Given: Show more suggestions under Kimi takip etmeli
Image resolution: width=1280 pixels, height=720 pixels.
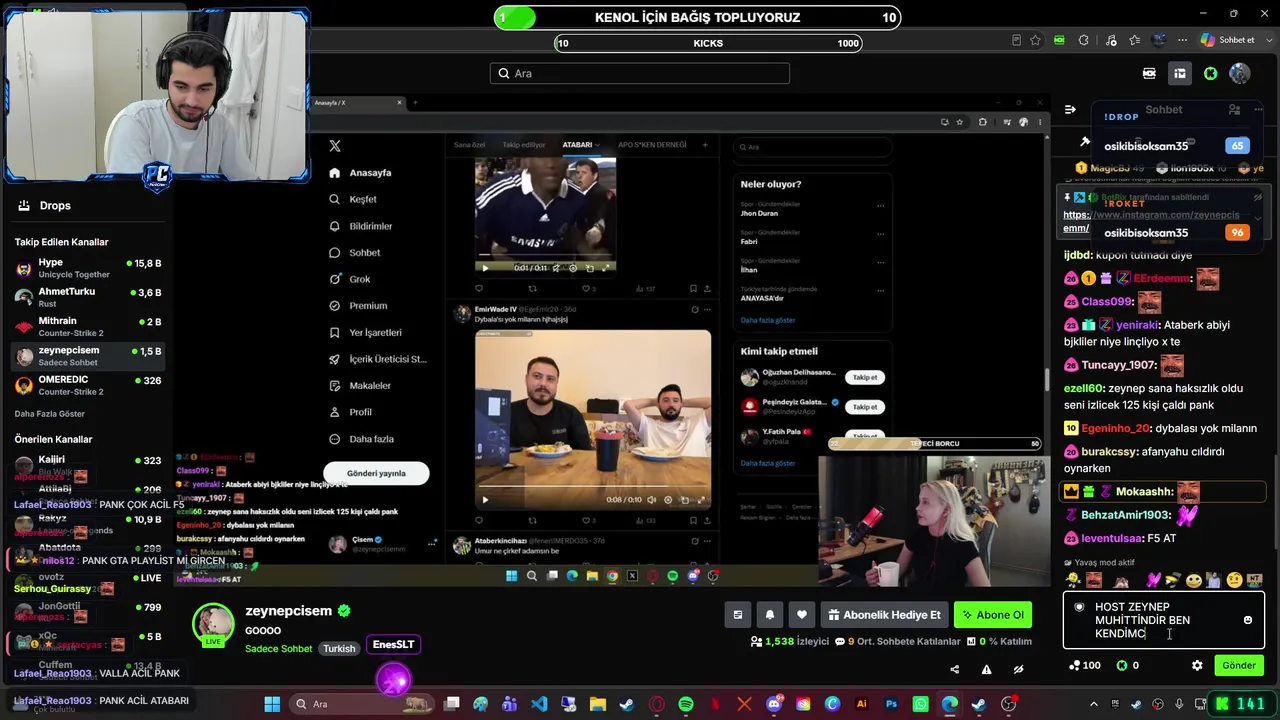Looking at the screenshot, I should (x=768, y=463).
